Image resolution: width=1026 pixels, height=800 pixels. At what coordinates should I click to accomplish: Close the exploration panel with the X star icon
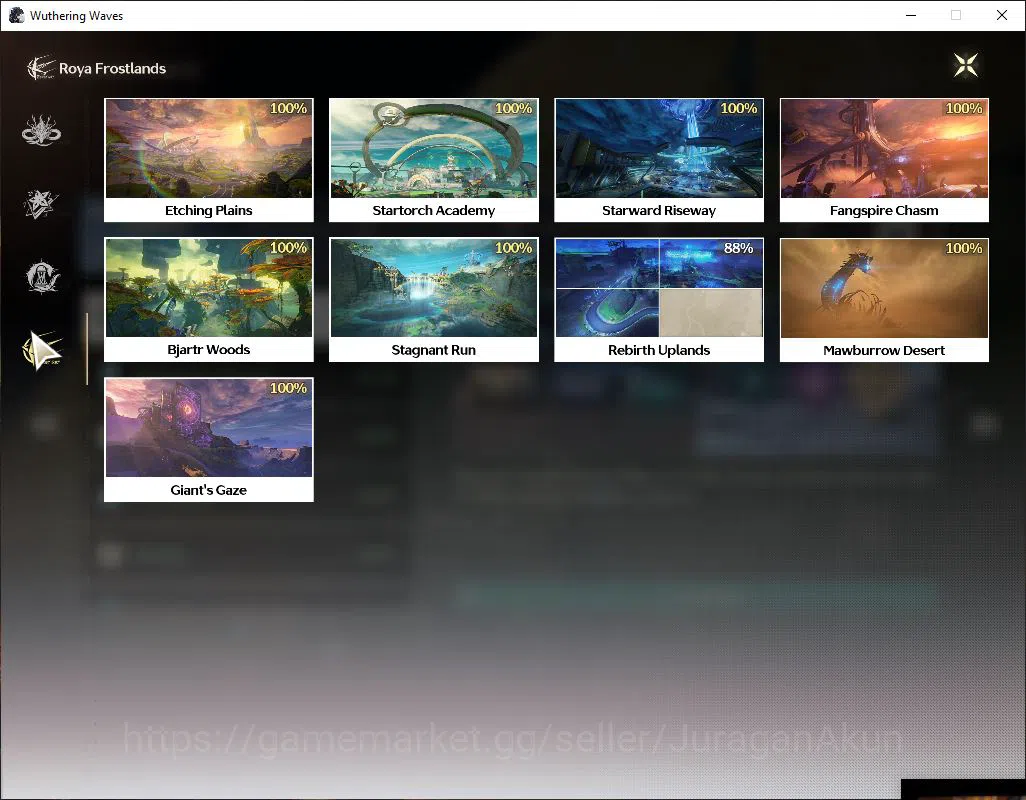click(966, 65)
